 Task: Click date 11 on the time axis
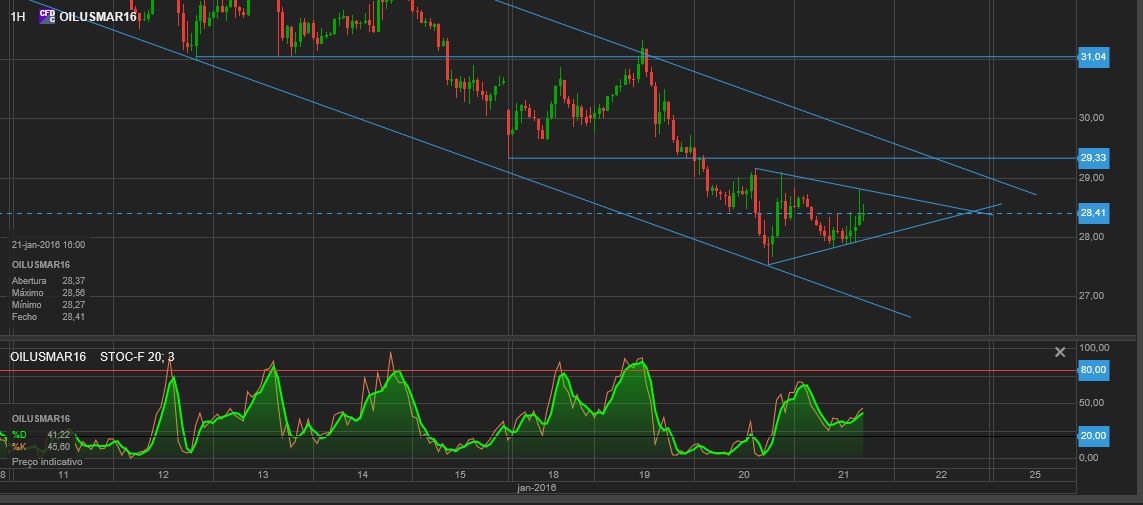pos(63,475)
